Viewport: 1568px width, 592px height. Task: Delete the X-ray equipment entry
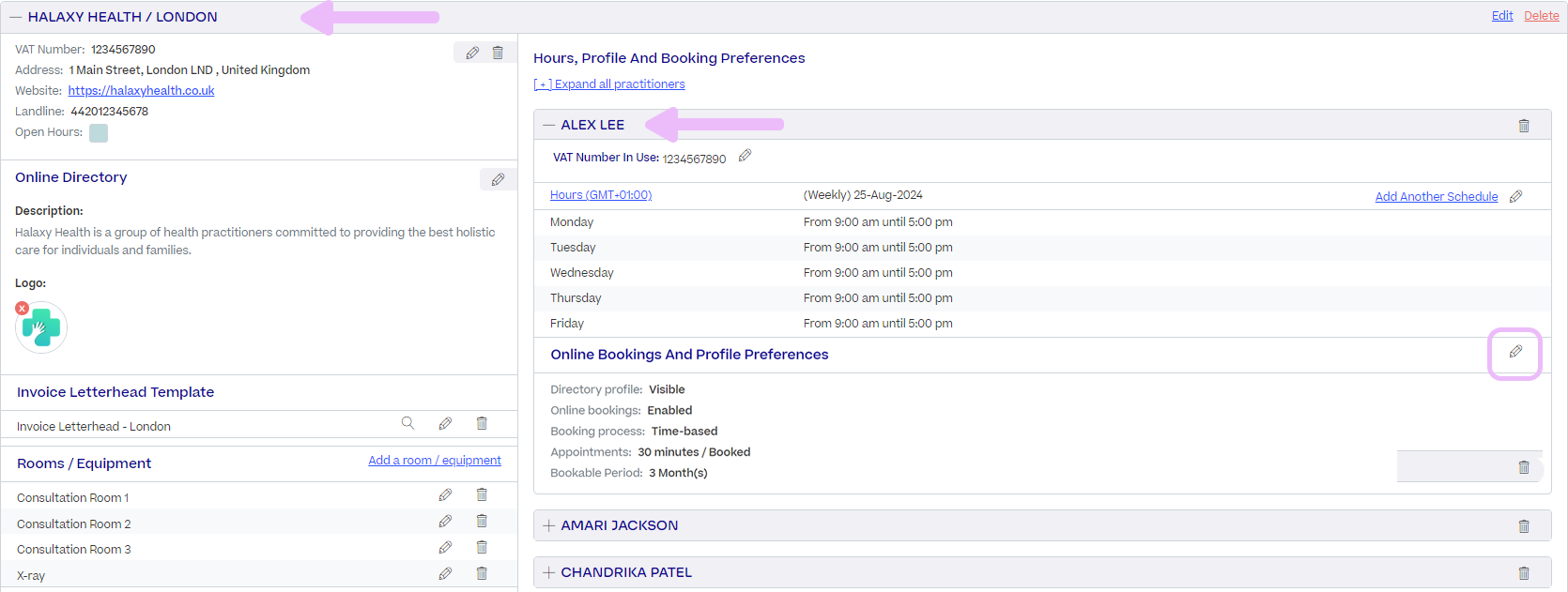coord(482,573)
